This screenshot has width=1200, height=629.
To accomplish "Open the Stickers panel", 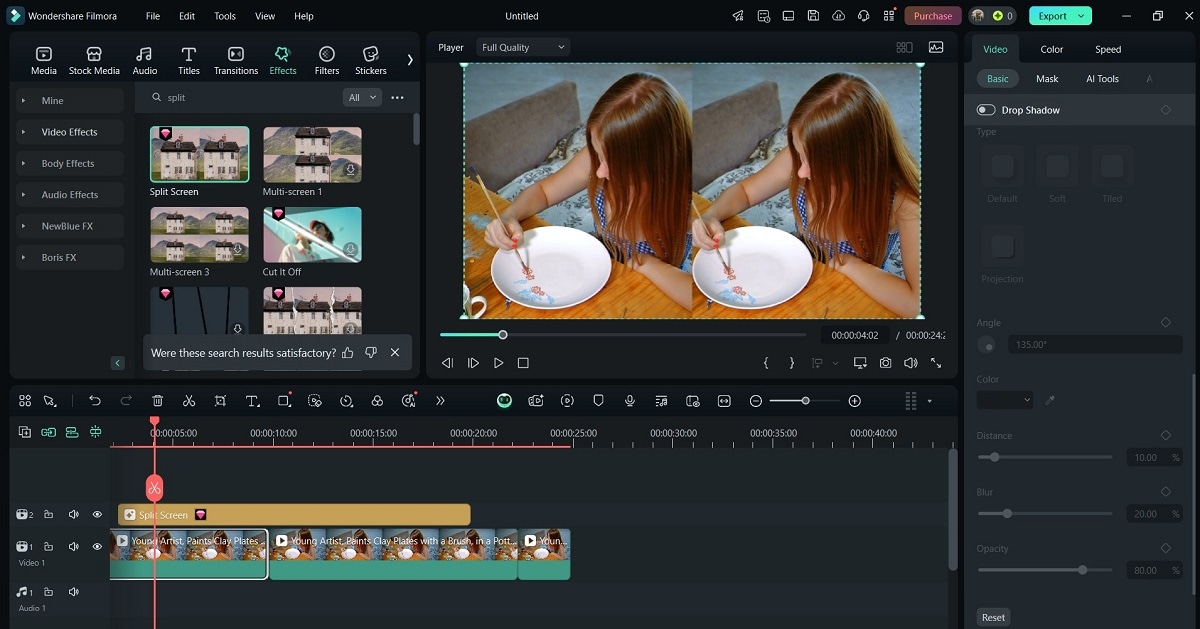I will coord(370,60).
